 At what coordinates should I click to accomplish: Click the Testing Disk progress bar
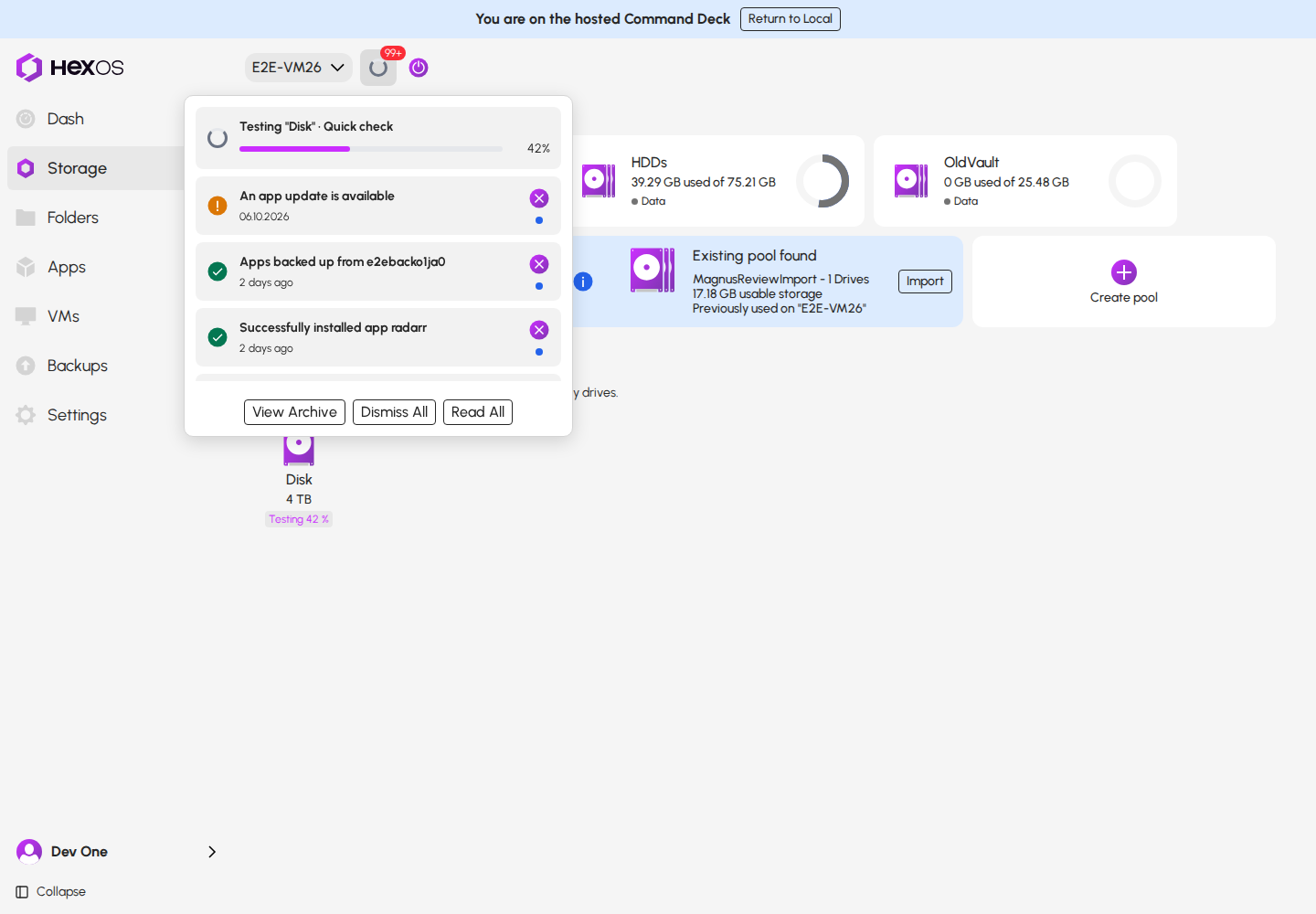click(371, 149)
